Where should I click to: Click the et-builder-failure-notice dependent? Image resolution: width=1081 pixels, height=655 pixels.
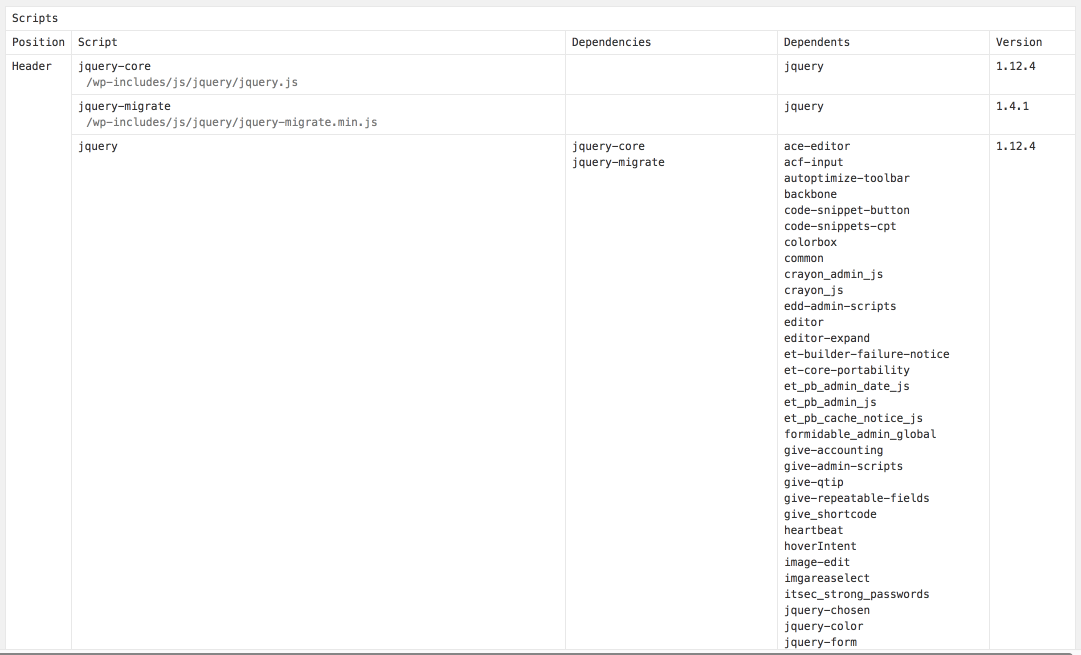(866, 354)
